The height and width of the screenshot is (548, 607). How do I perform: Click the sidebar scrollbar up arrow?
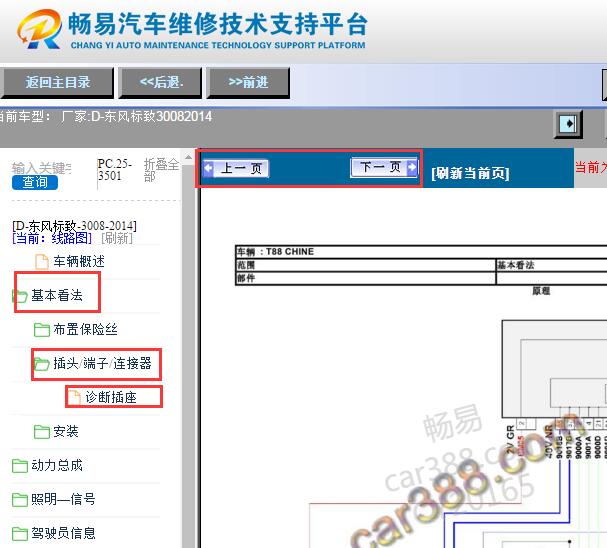coord(188,157)
